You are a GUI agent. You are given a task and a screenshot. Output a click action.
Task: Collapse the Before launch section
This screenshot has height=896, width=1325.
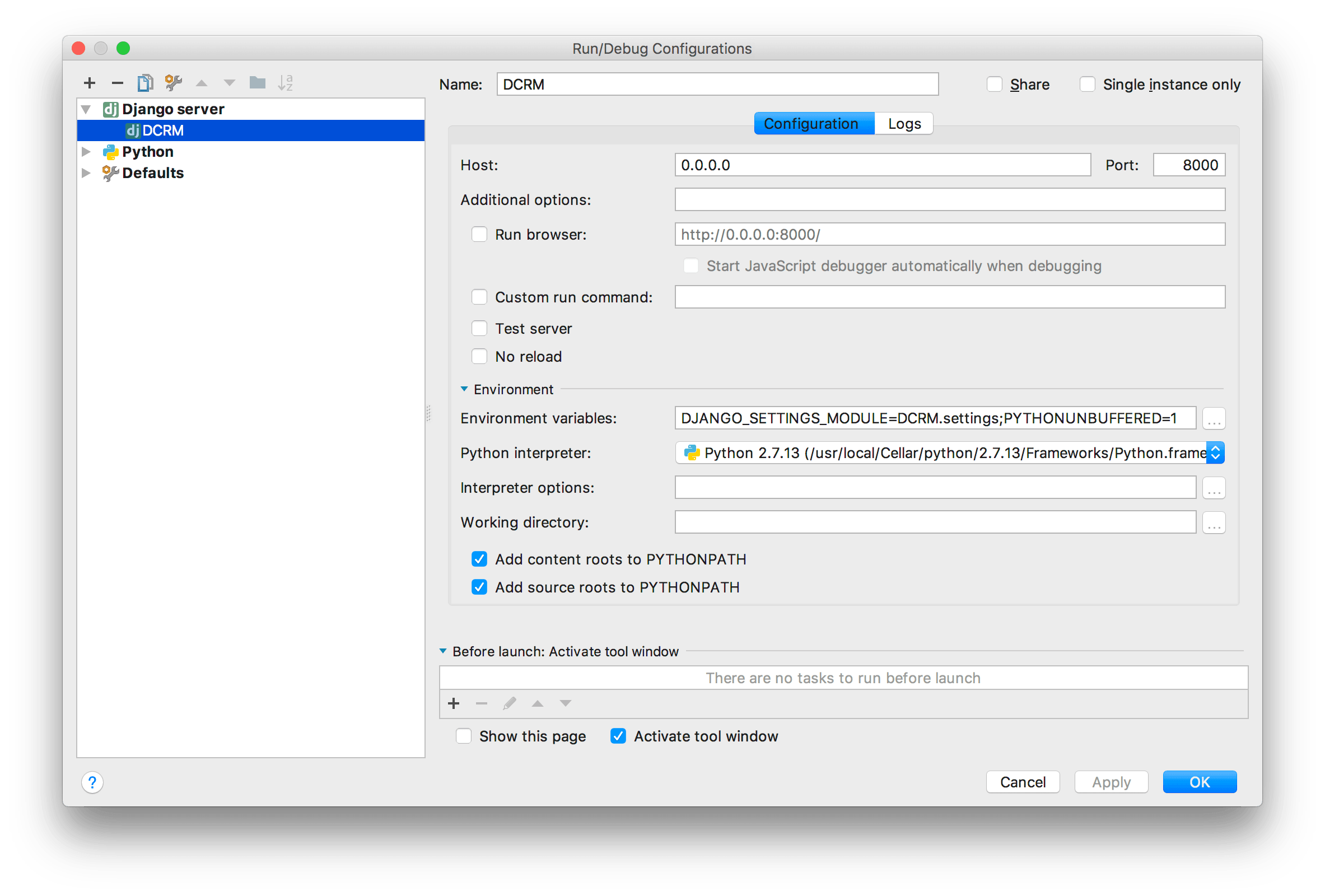pos(443,651)
